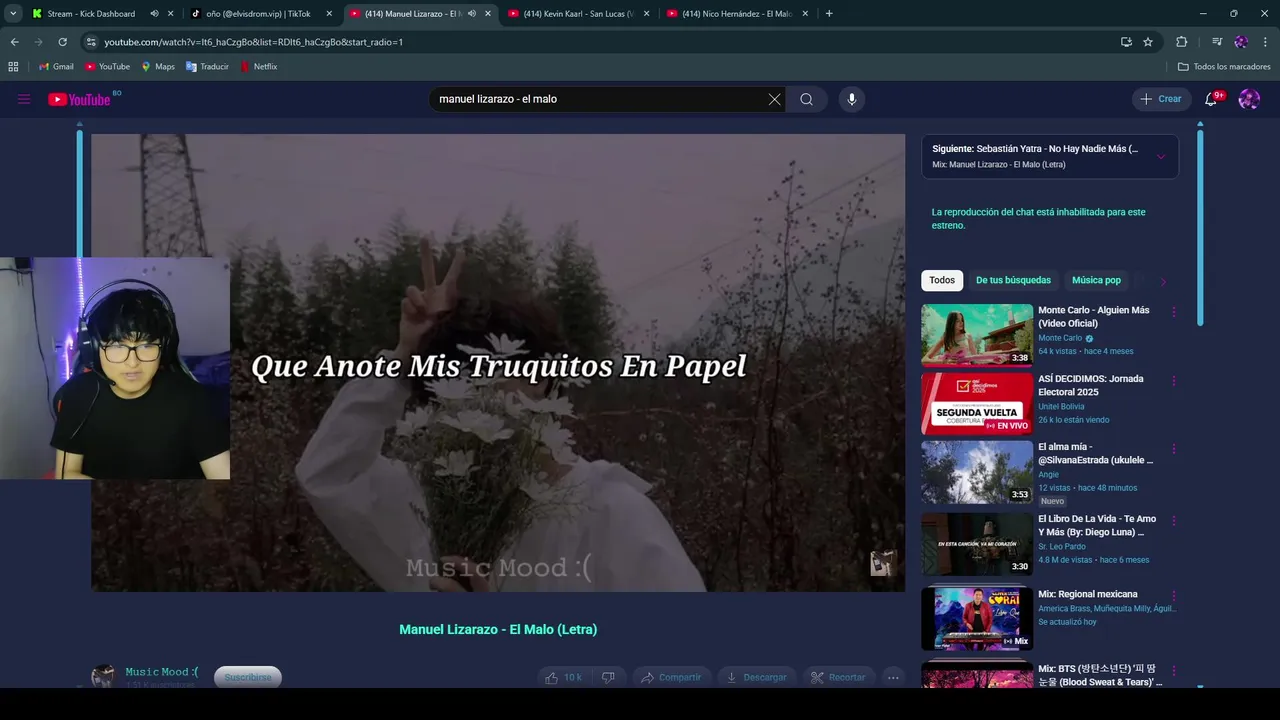Screen dimensions: 1280x720
Task: Open account avatar menu on YouTube
Action: pos(1249,99)
